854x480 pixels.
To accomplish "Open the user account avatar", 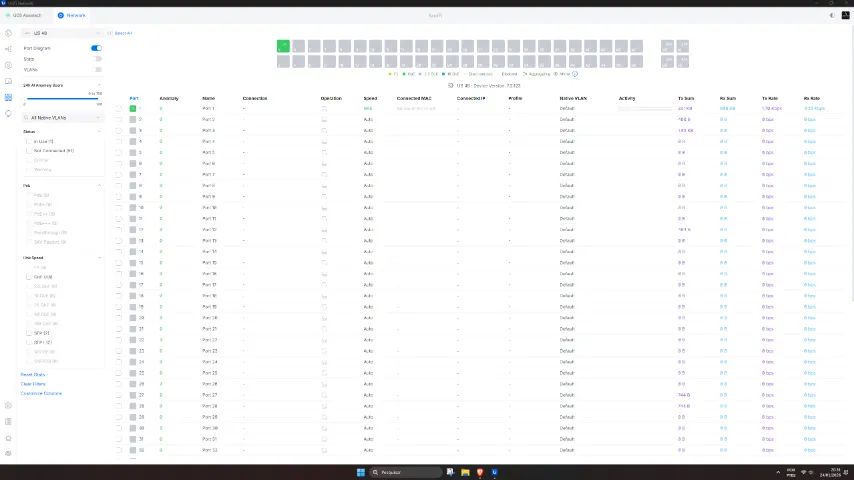I will coord(845,15).
